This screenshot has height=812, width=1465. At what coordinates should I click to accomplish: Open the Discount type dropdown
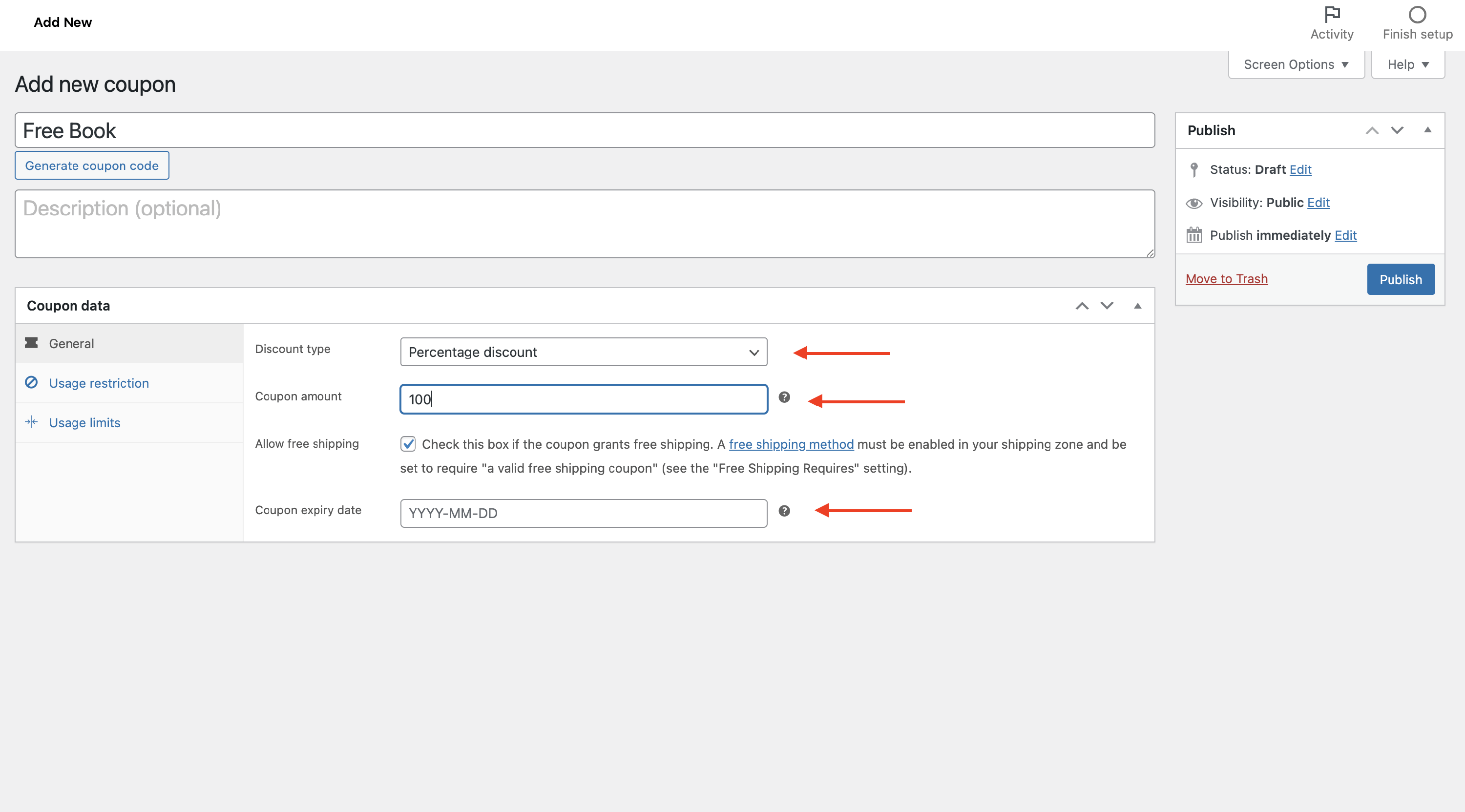tap(584, 352)
